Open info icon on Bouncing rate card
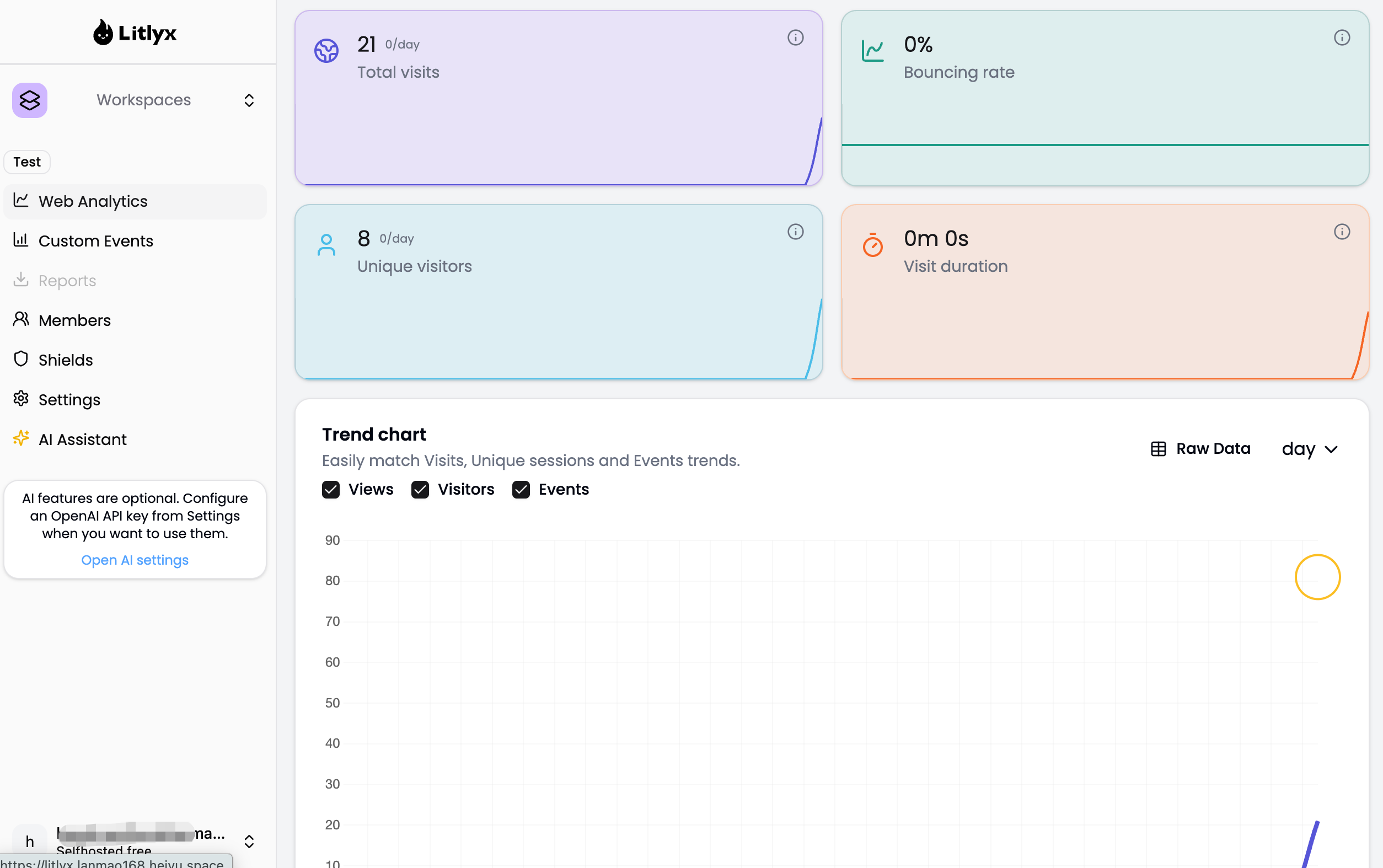Image resolution: width=1383 pixels, height=868 pixels. pyautogui.click(x=1342, y=38)
